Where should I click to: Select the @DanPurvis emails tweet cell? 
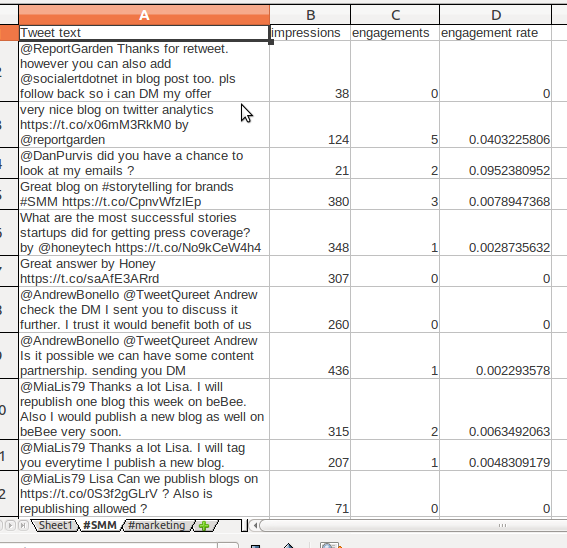point(144,163)
